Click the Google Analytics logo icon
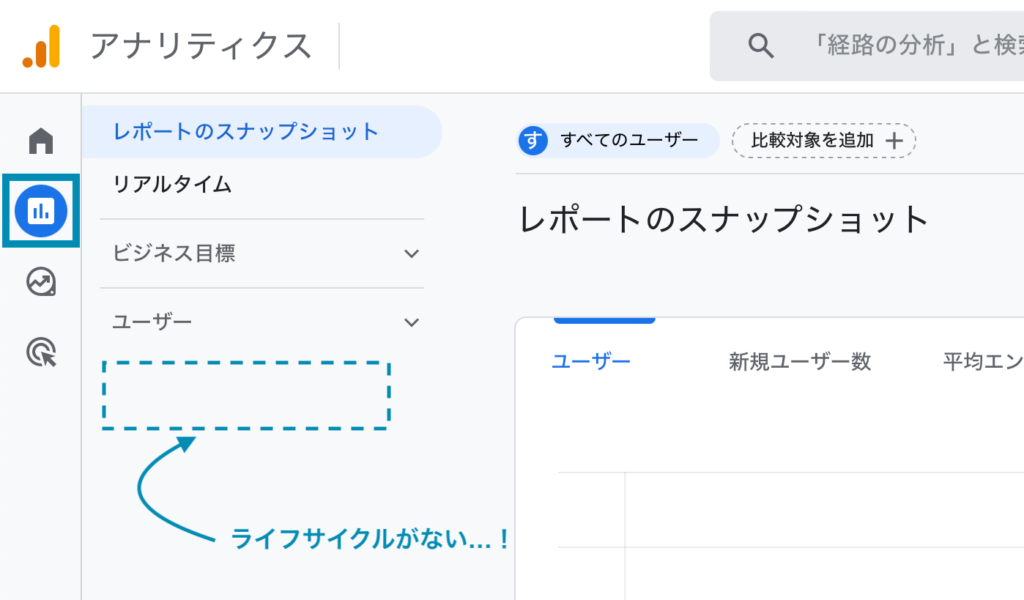The height and width of the screenshot is (600, 1024). pos(41,46)
